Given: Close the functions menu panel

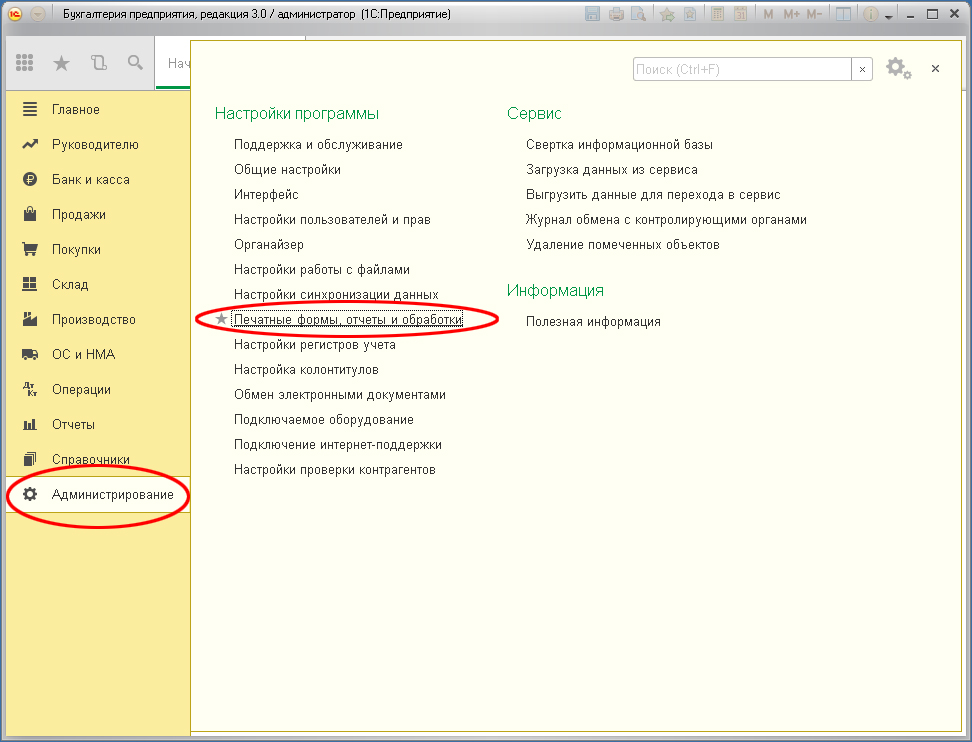Looking at the screenshot, I should point(935,69).
